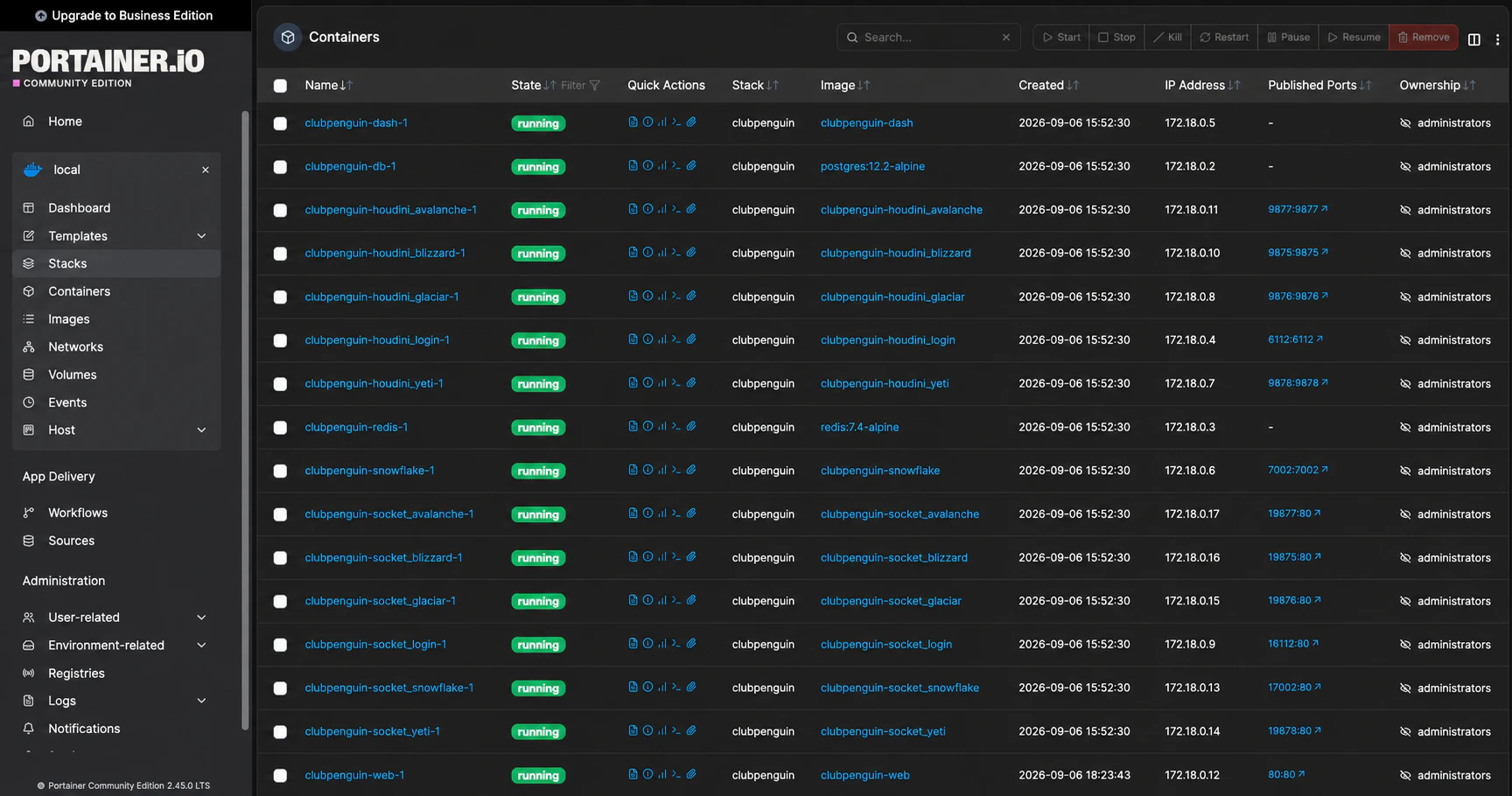This screenshot has height=796, width=1512.
Task: Select the clubpenguin-houdini_login-1 checkbox
Action: [280, 340]
